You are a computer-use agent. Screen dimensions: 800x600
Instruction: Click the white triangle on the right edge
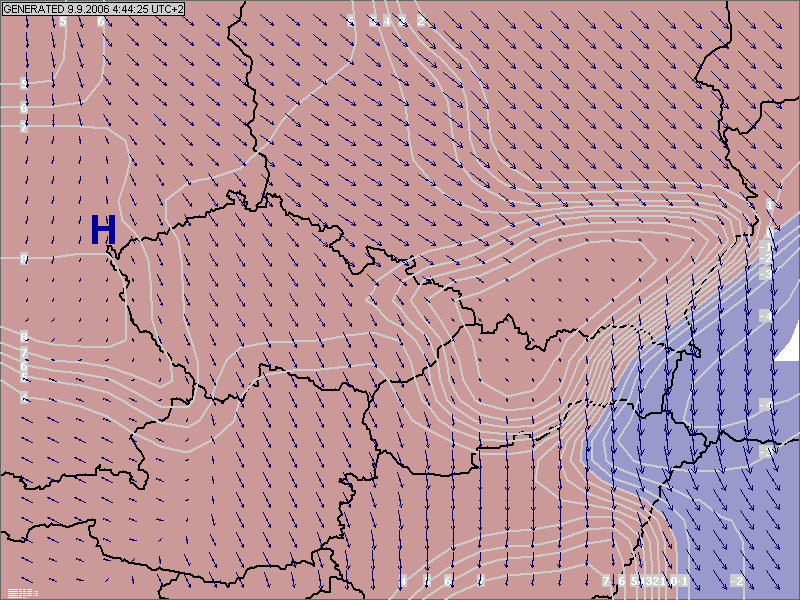[x=789, y=347]
